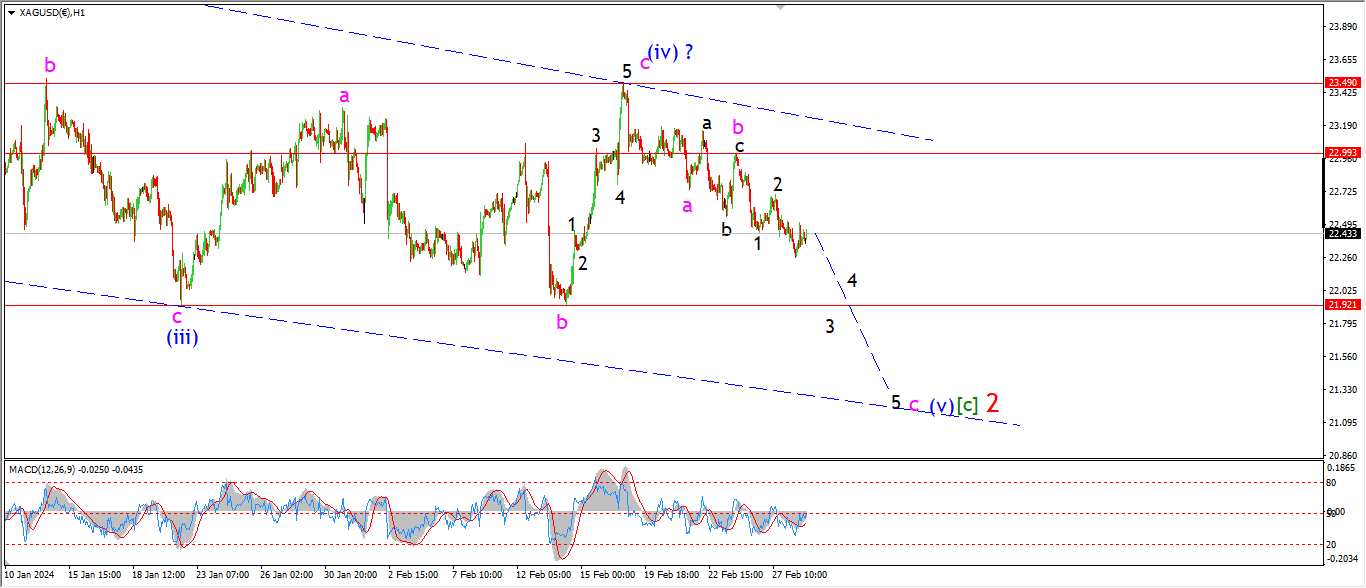The width and height of the screenshot is (1366, 588).
Task: Click the 10 Jan 2024 date label
Action: 27,575
